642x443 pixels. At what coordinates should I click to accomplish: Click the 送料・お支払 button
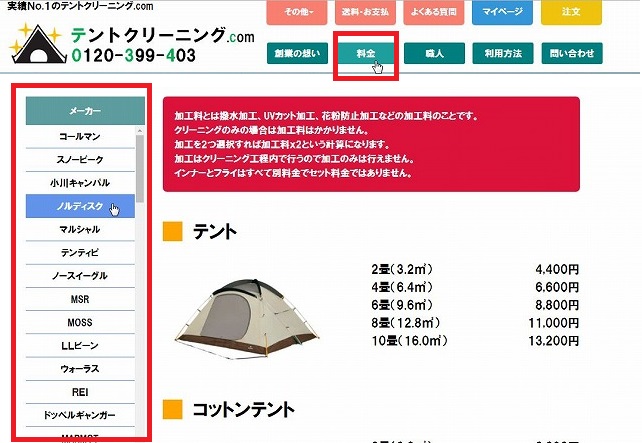coord(365,12)
